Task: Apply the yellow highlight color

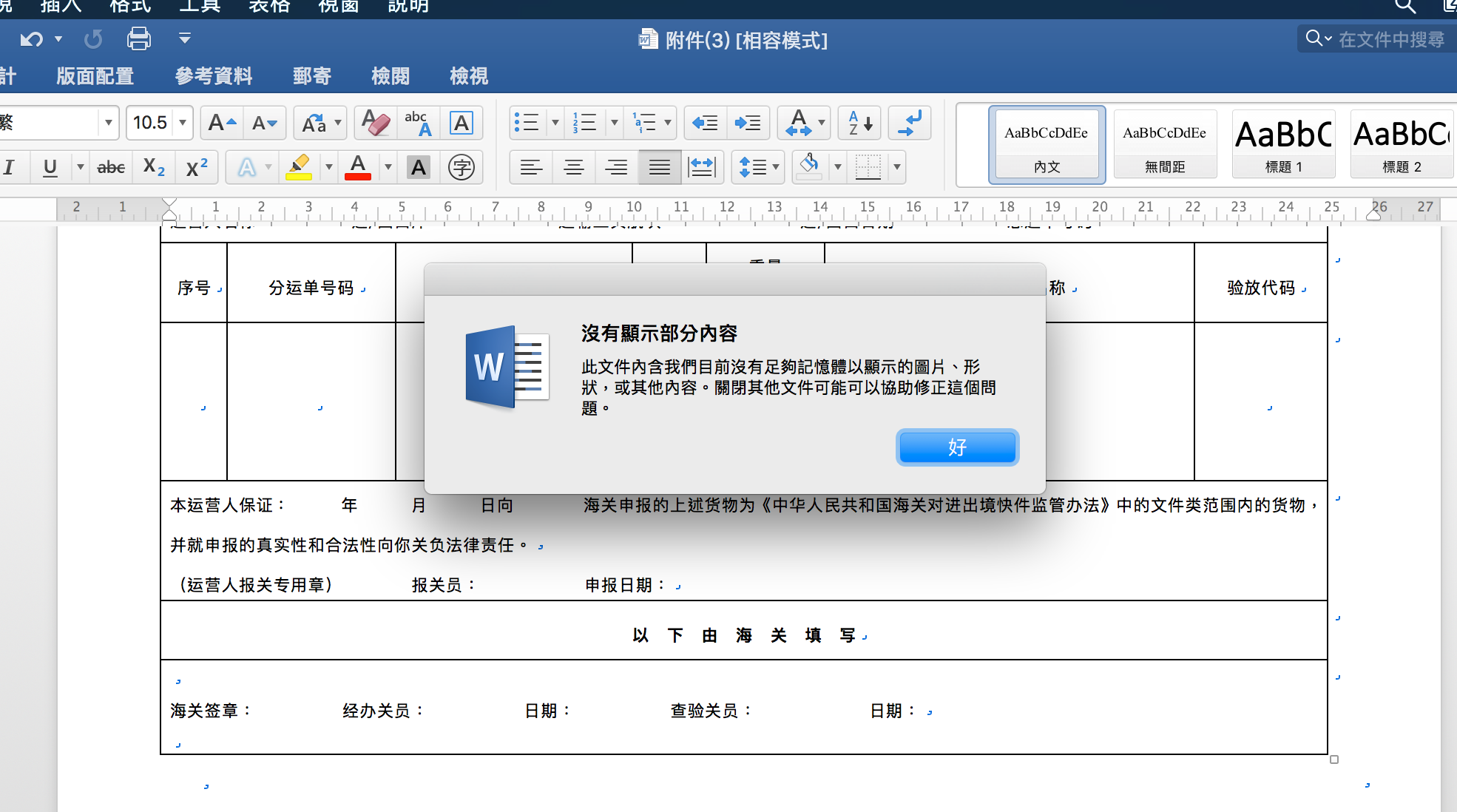Action: click(x=299, y=167)
